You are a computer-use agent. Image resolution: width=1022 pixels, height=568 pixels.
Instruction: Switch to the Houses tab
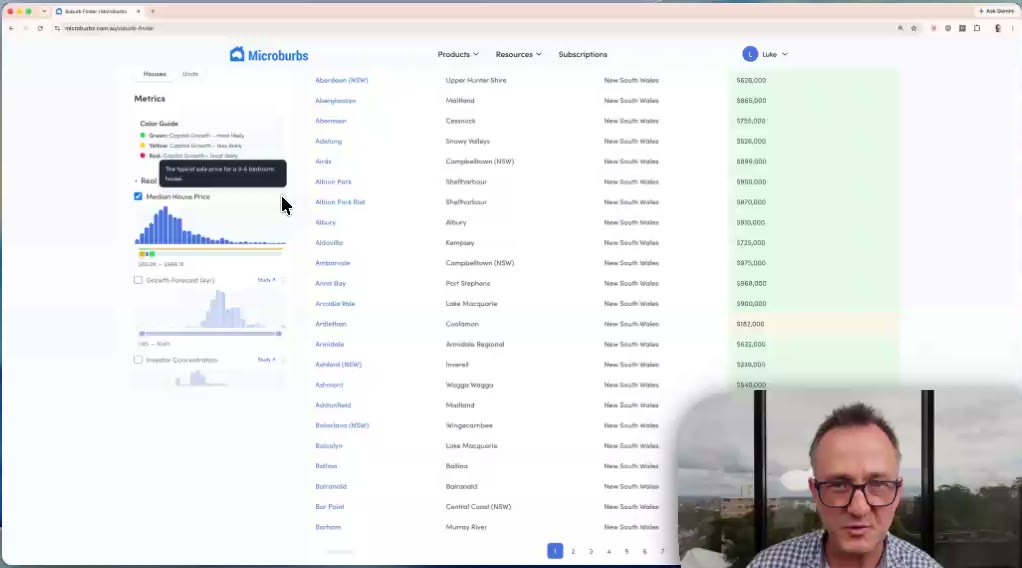[154, 74]
